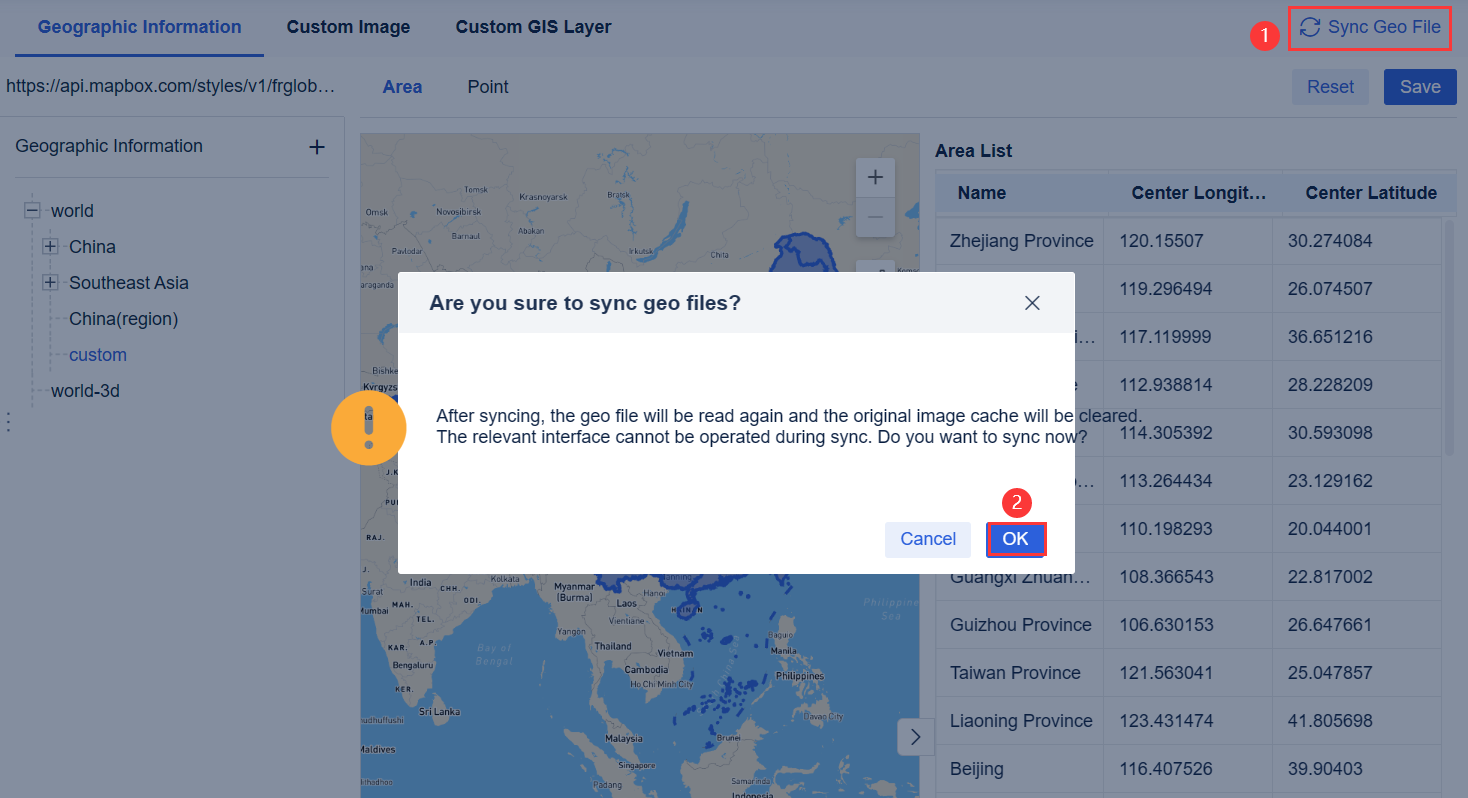1468x798 pixels.
Task: Dismiss the sync dialog with the X icon
Action: tap(1032, 302)
